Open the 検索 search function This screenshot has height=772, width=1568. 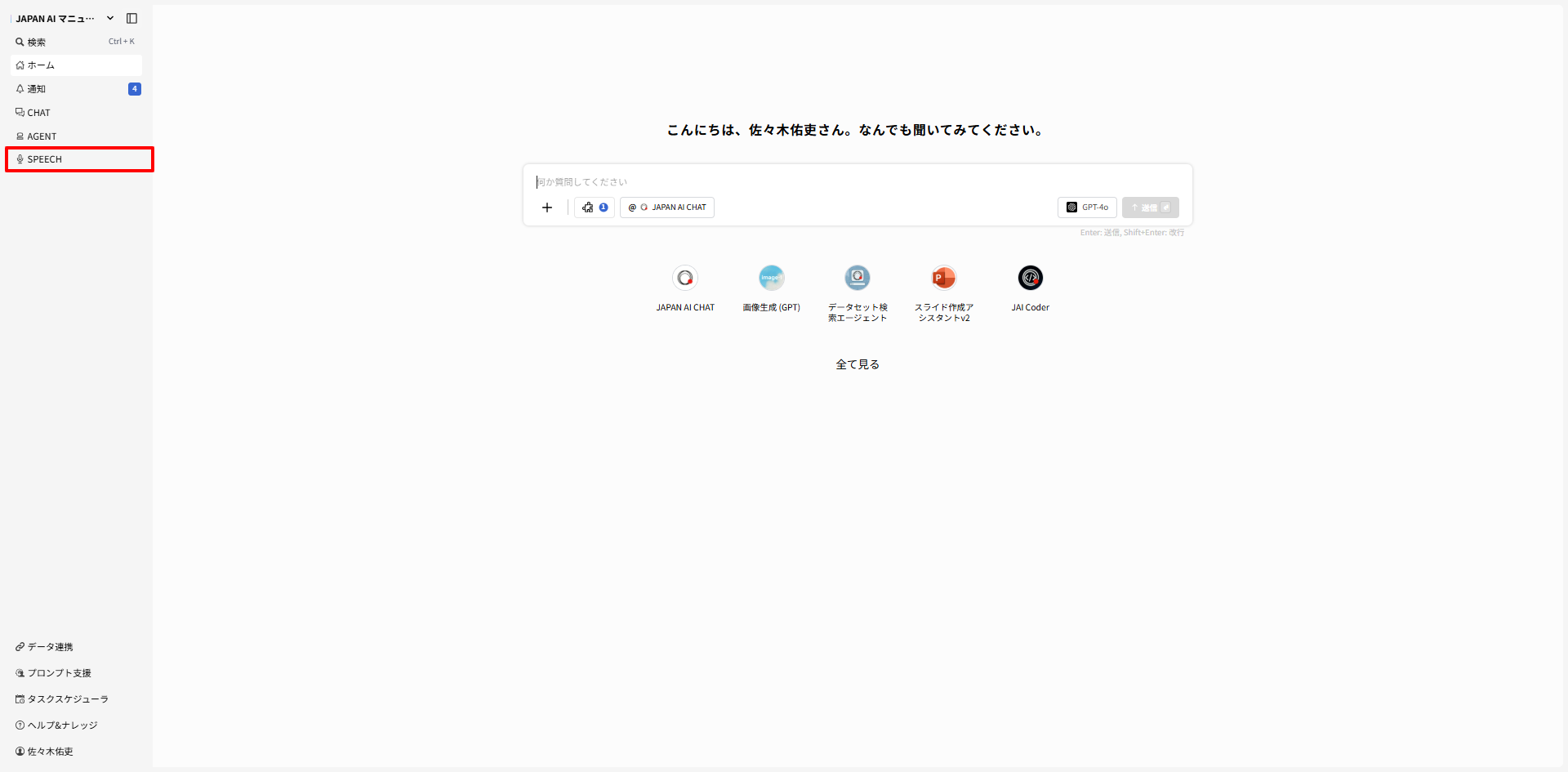37,42
